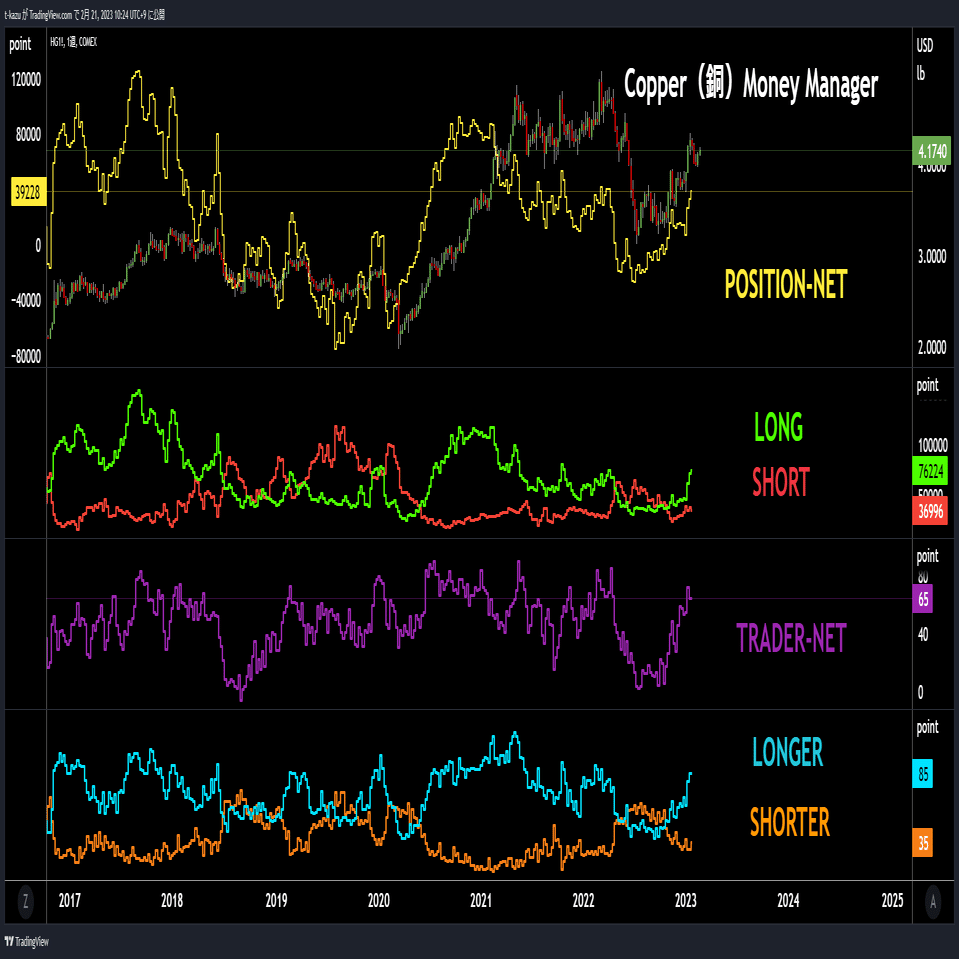The width and height of the screenshot is (959, 959).
Task: Click the yellow POSITION-NET label
Action: (786, 284)
